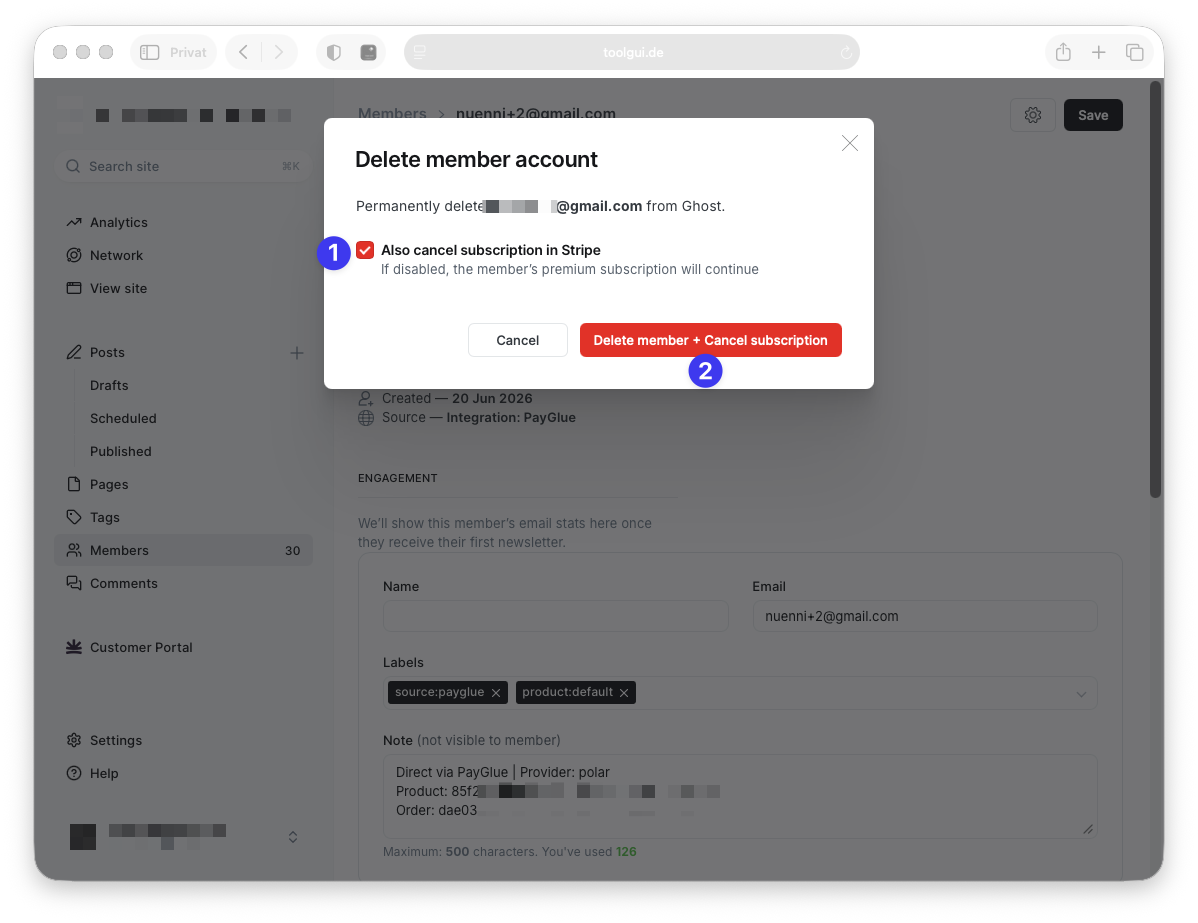Create a new post with plus icon
Screen dimensions: 1198x923
point(296,352)
